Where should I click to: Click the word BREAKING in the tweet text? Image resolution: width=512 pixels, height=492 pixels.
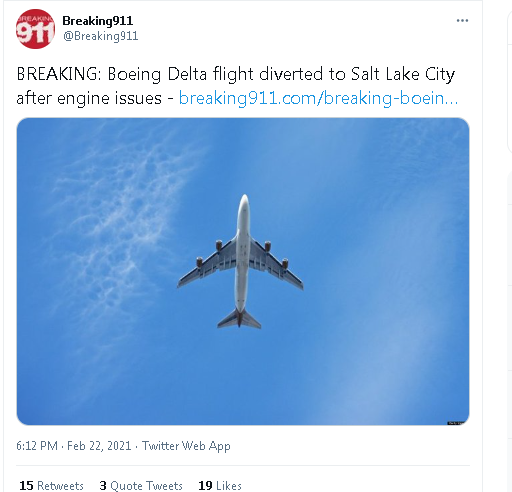tap(56, 74)
